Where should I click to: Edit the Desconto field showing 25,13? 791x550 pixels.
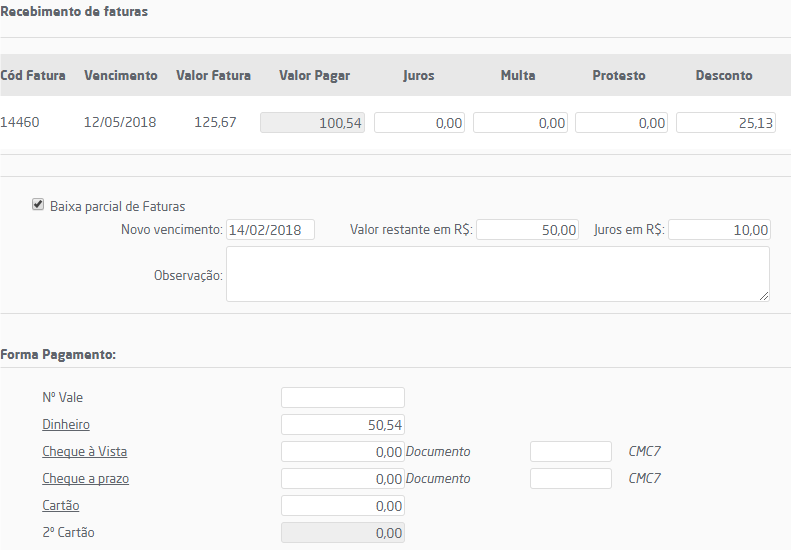(725, 123)
